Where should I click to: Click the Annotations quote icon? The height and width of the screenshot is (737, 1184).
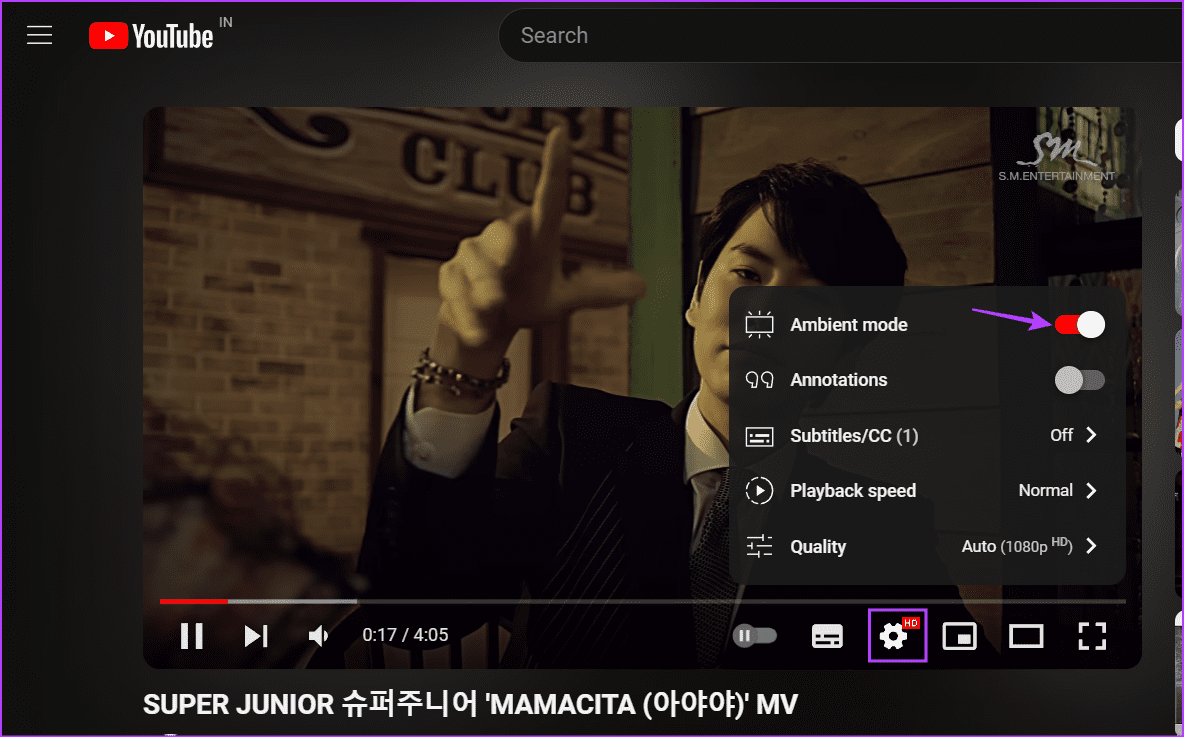point(759,380)
